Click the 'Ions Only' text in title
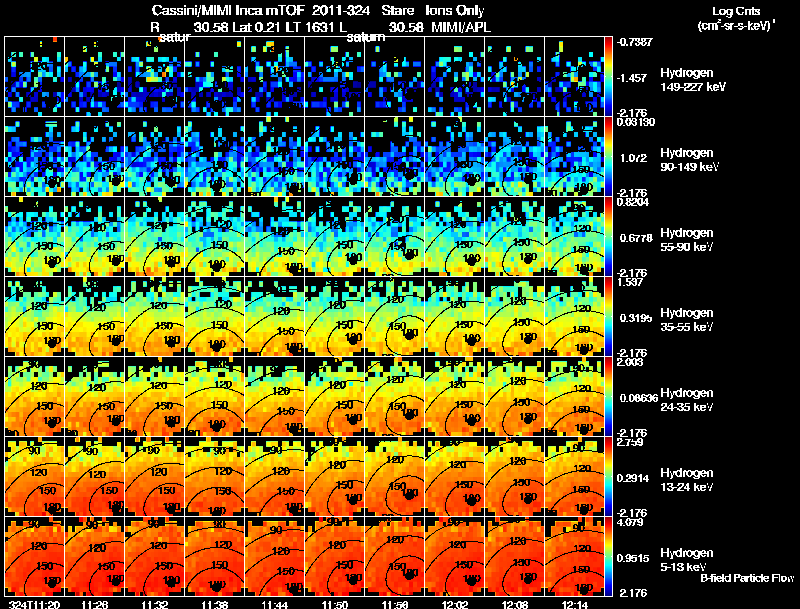 (x=455, y=10)
